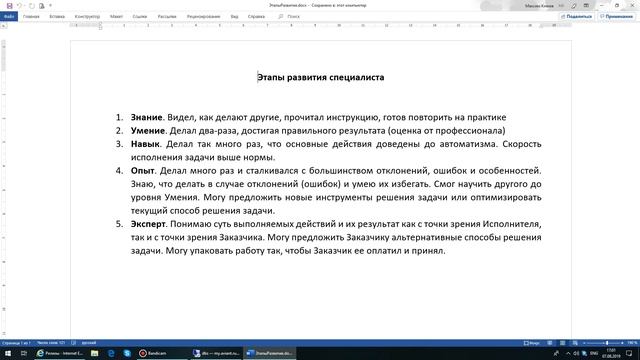Undo the last action in Word

tap(19, 6)
